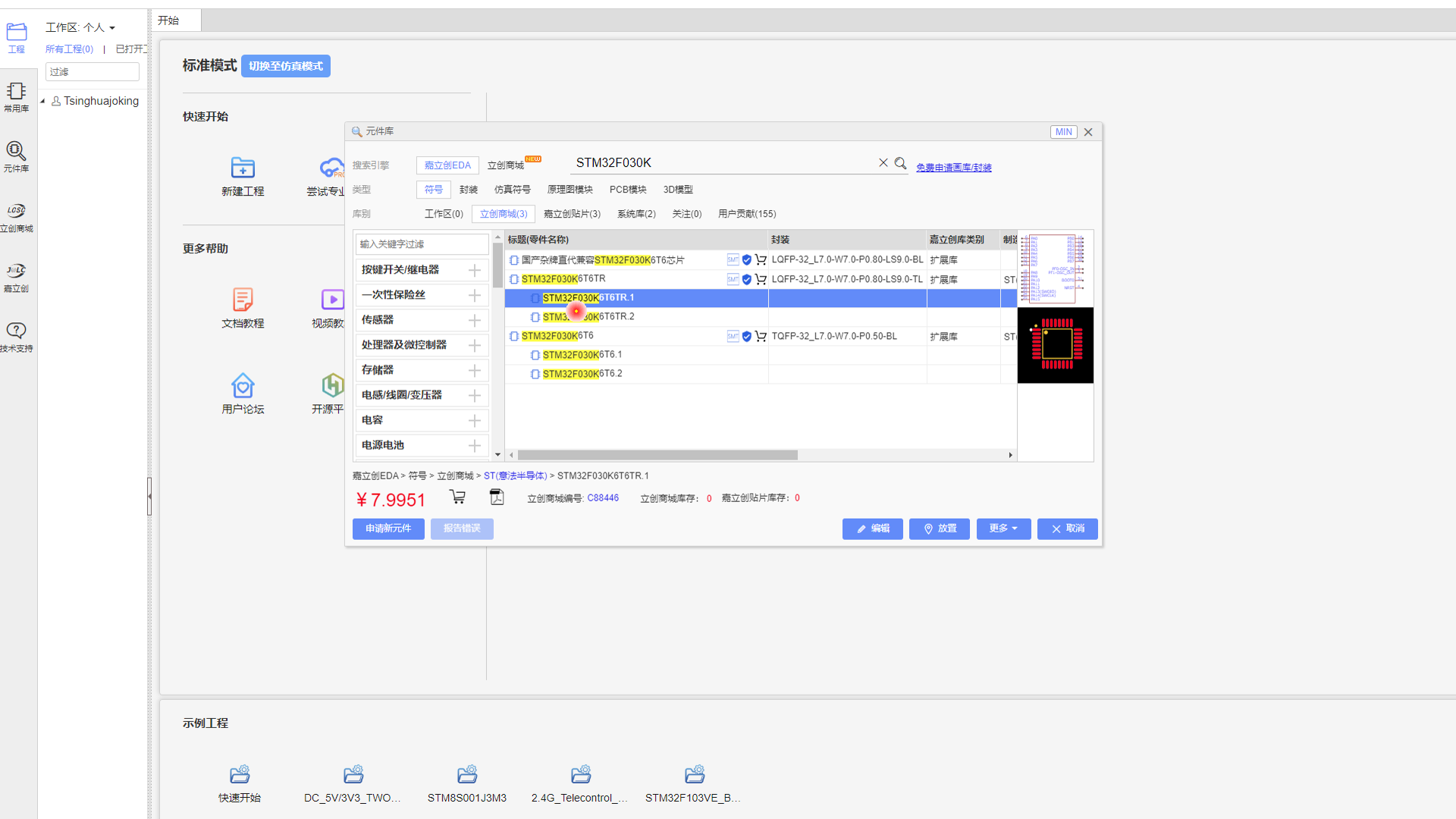Expand 一次性保险丝 category

click(x=475, y=295)
